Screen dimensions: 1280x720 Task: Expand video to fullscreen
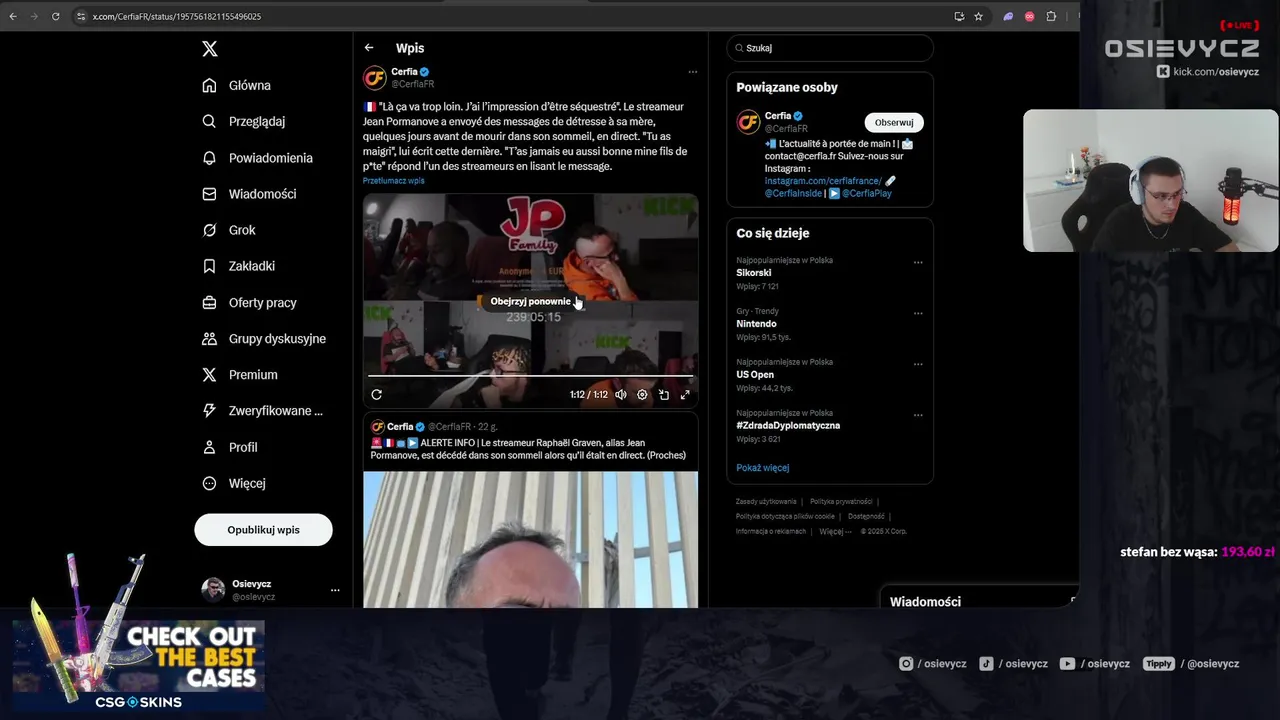(x=685, y=395)
